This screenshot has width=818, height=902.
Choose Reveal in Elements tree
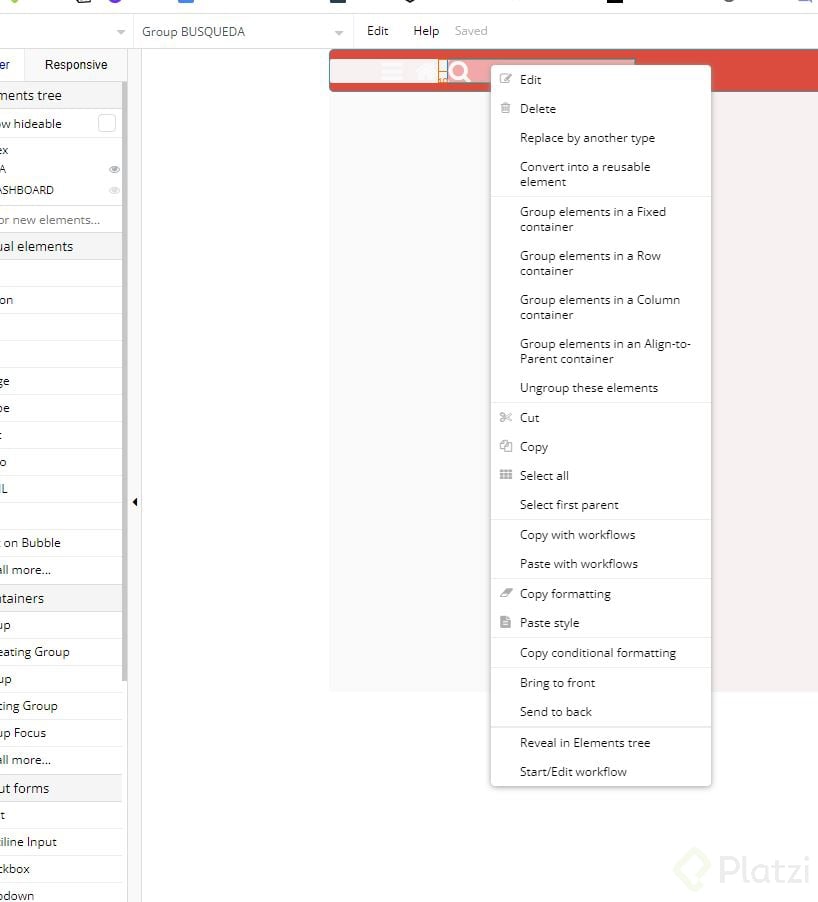click(584, 743)
